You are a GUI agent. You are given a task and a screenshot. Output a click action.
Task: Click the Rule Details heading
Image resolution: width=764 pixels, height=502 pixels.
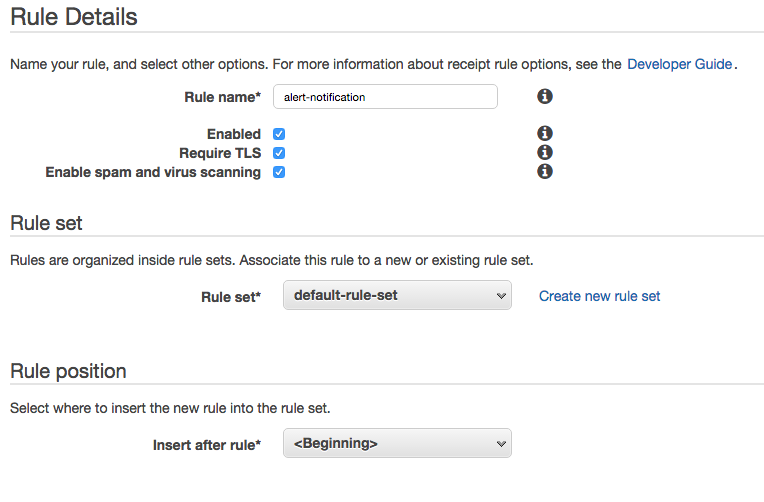coord(74,17)
